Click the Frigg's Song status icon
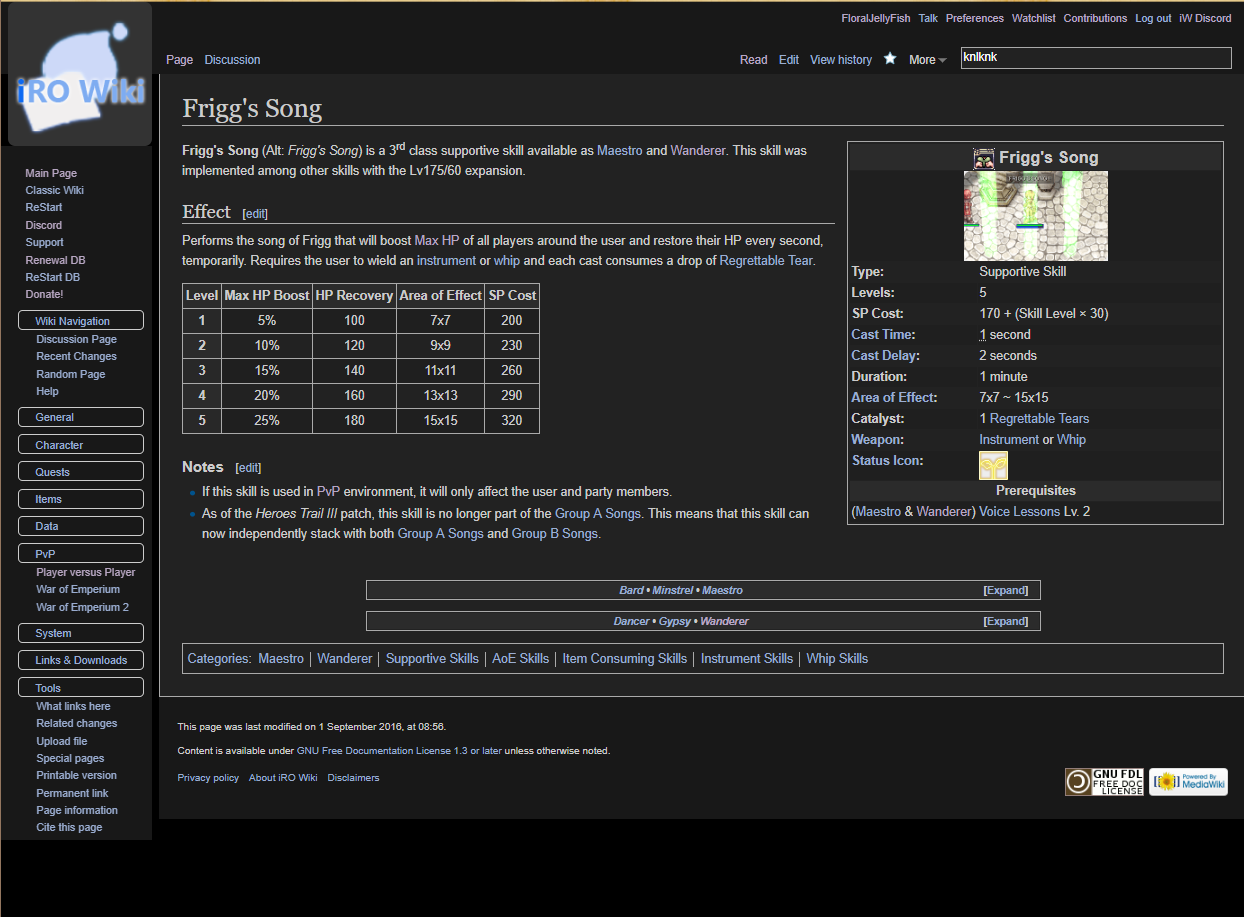This screenshot has height=917, width=1244. [x=993, y=465]
